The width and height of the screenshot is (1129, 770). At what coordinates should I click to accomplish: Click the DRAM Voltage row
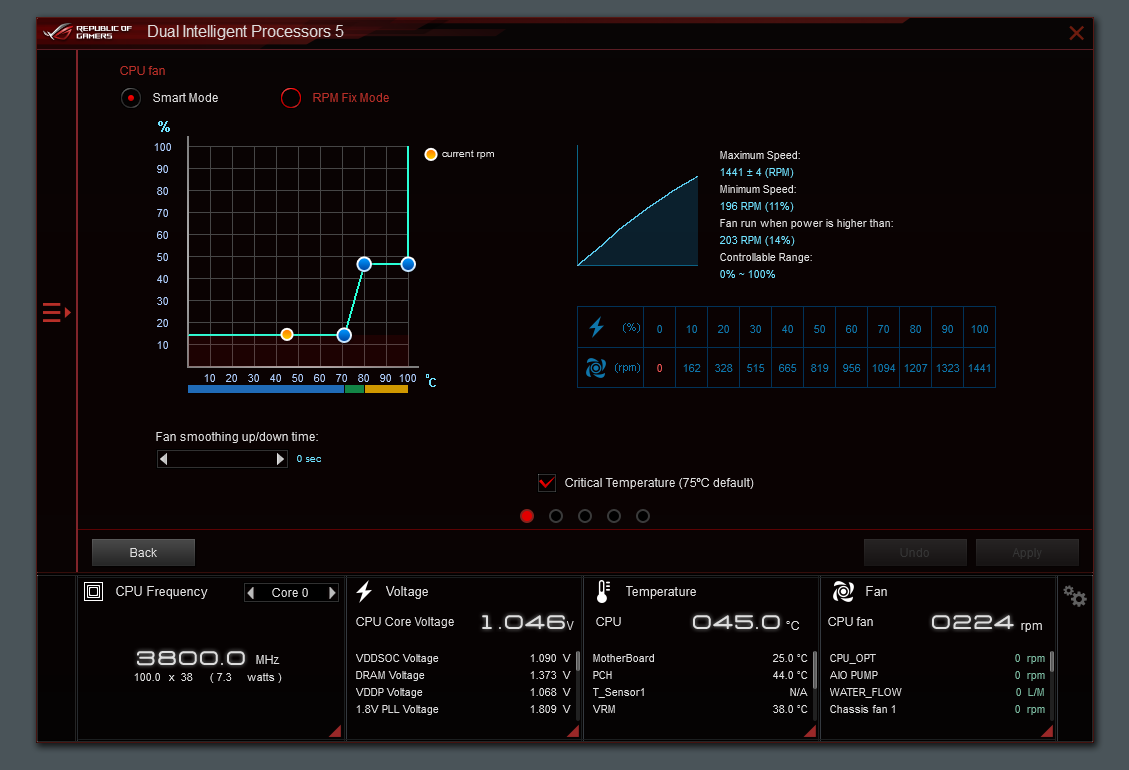(463, 676)
